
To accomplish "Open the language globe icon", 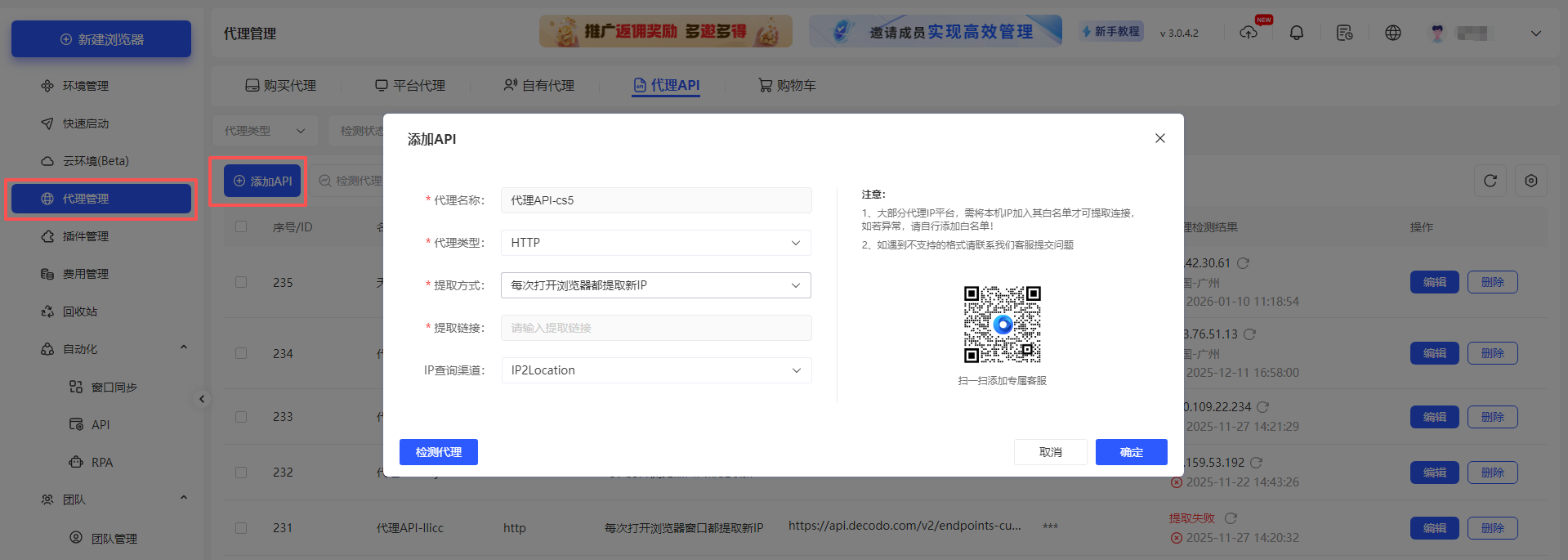I will click(1393, 33).
